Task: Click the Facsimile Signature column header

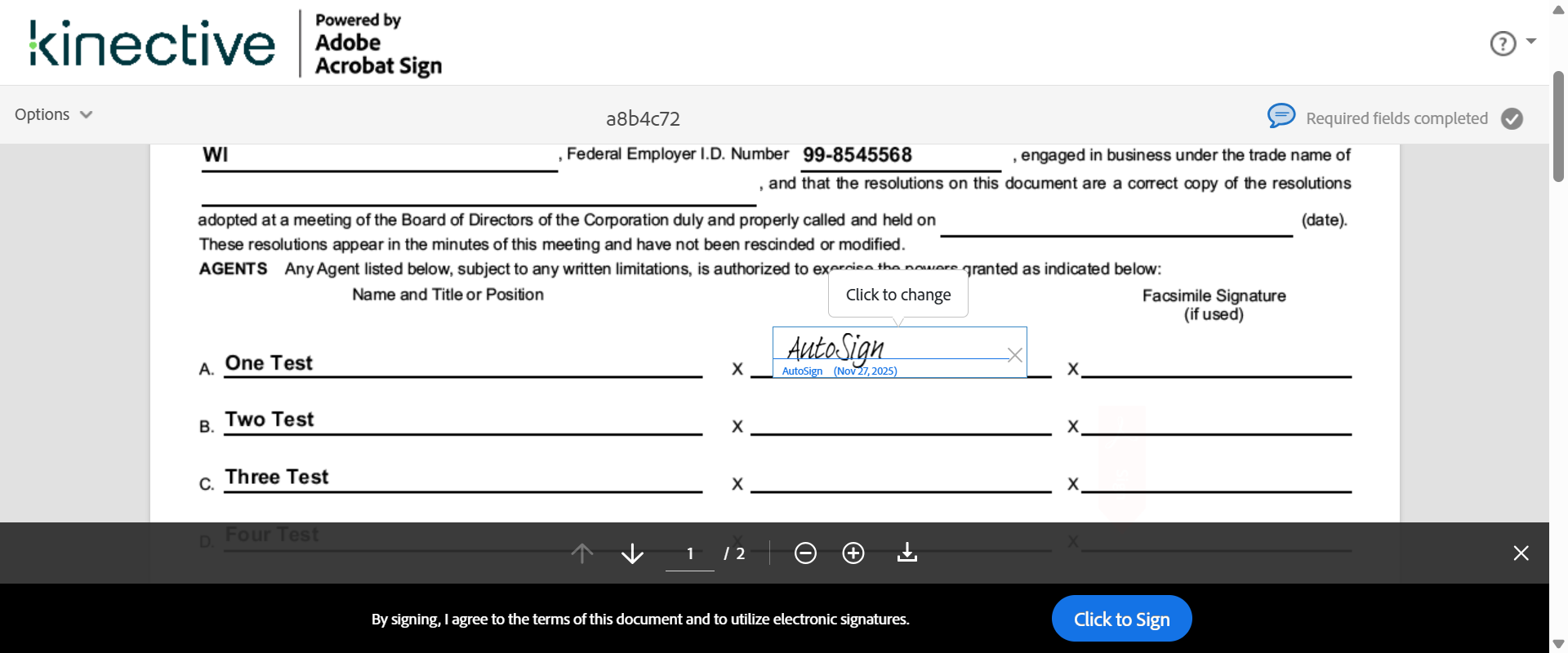Action: 1214,304
